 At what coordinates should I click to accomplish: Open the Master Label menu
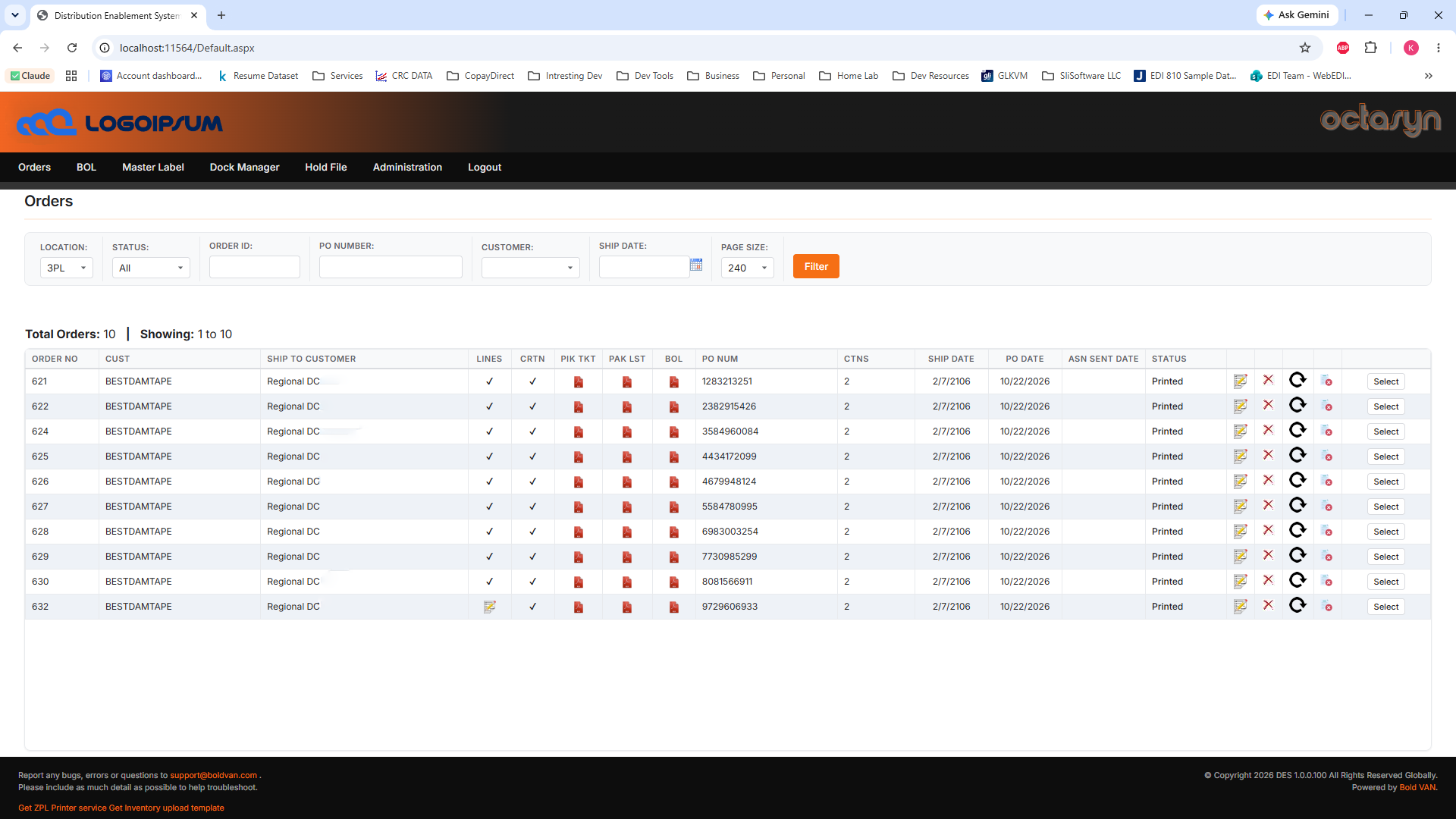pyautogui.click(x=153, y=167)
